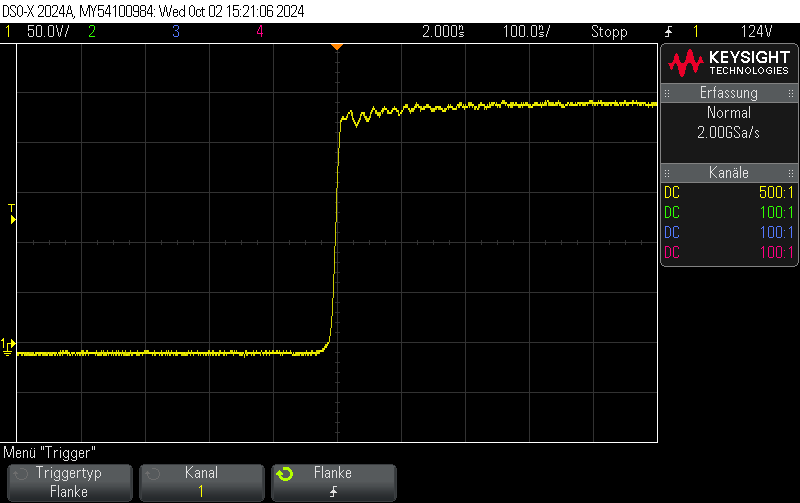The image size is (800, 503).
Task: Select the blue channel 3 label
Action: tap(176, 32)
